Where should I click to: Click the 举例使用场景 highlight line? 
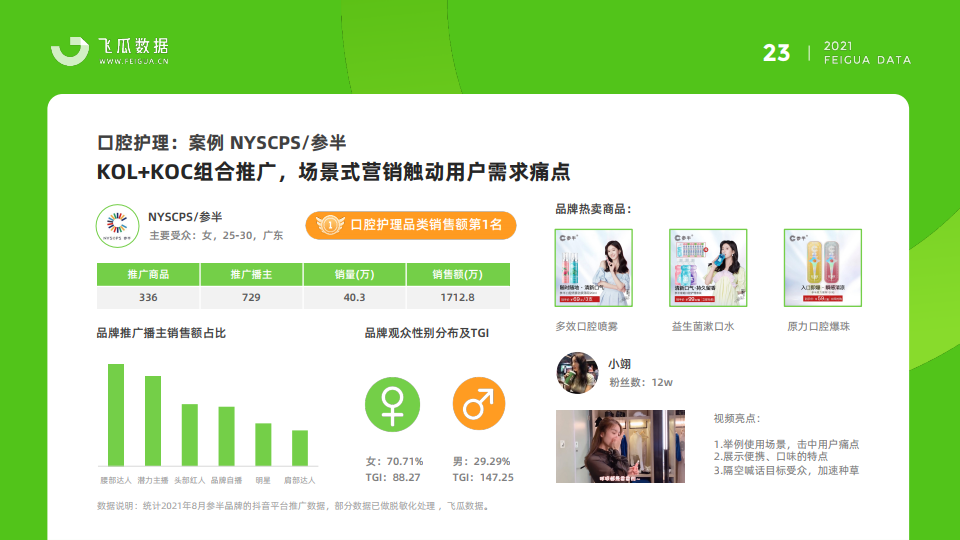(x=787, y=444)
